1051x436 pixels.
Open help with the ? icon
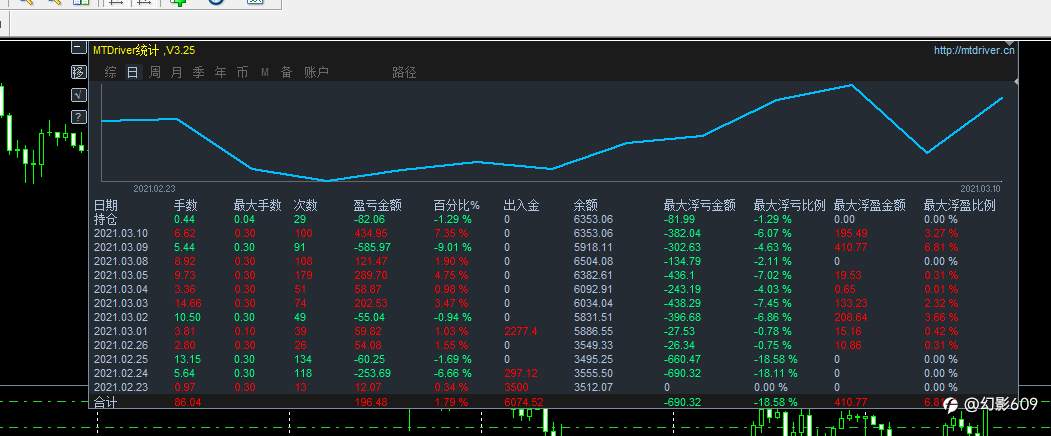(x=78, y=117)
